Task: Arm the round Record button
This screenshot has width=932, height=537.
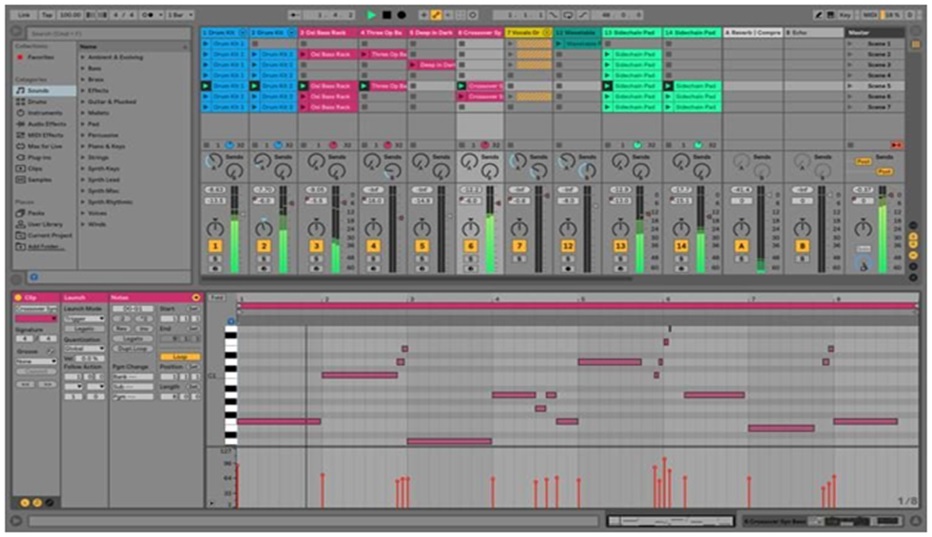Action: [x=402, y=15]
